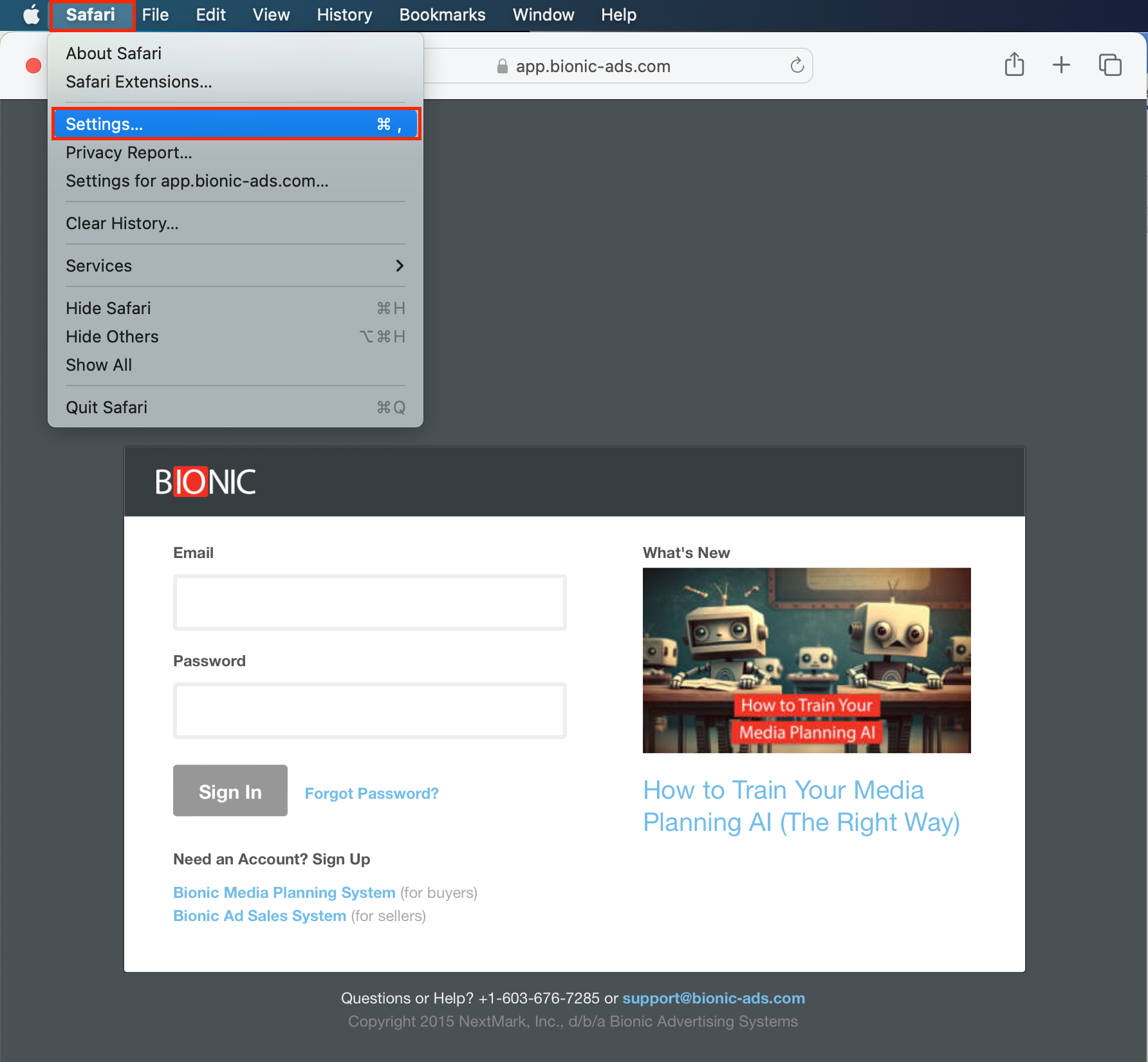The height and width of the screenshot is (1062, 1148).
Task: Click the Bionic logo
Action: pyautogui.click(x=205, y=481)
